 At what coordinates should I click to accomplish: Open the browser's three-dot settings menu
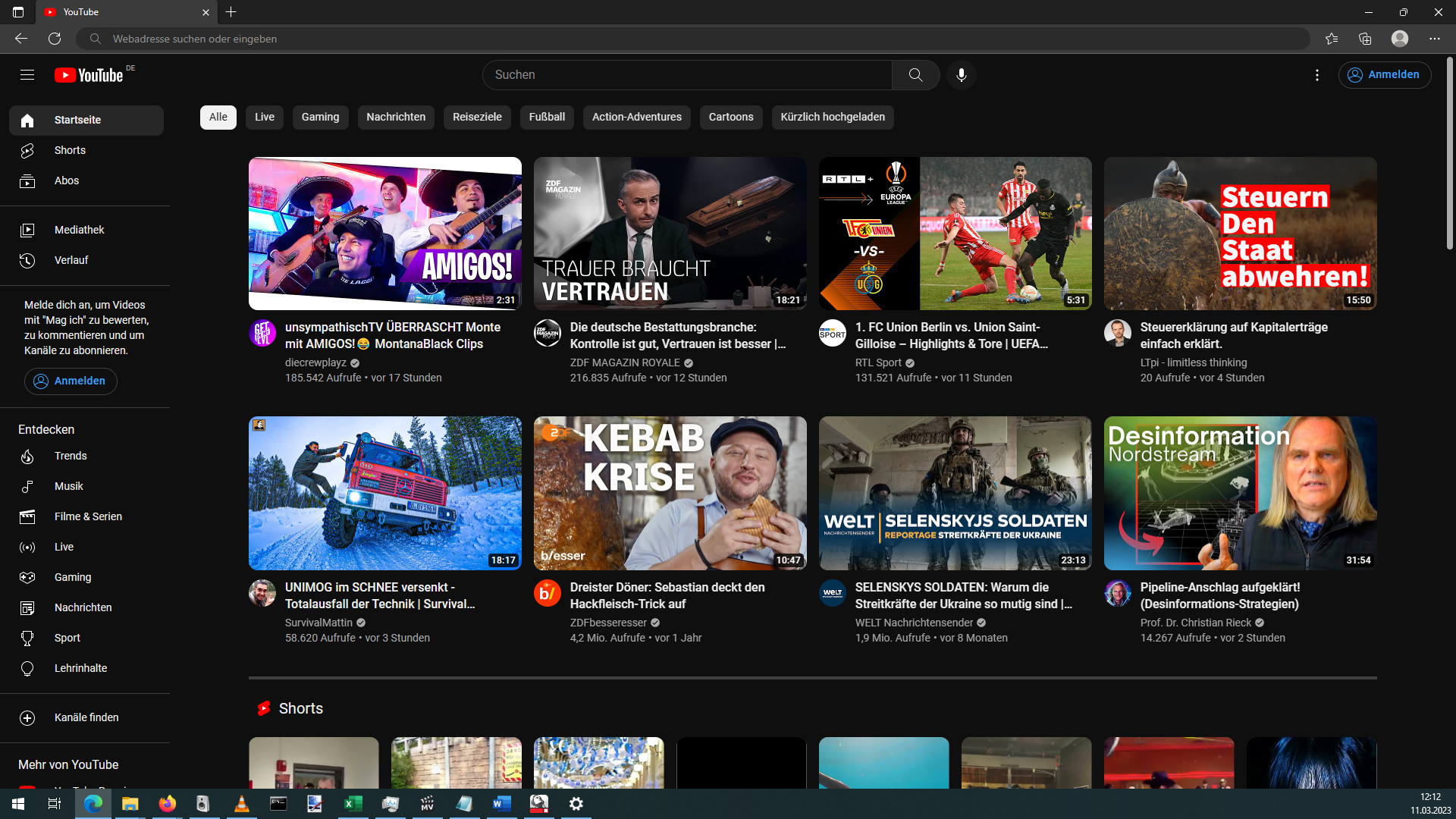(x=1434, y=39)
